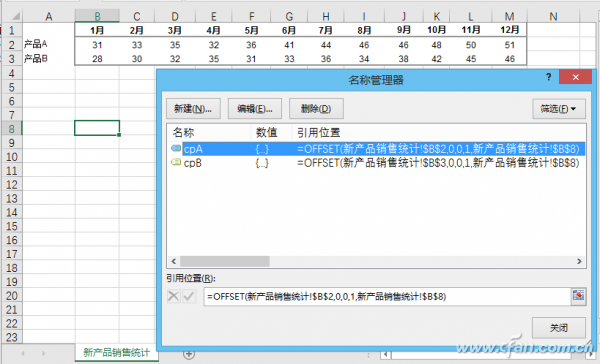Click the 产品B value 28 in January

(97, 59)
